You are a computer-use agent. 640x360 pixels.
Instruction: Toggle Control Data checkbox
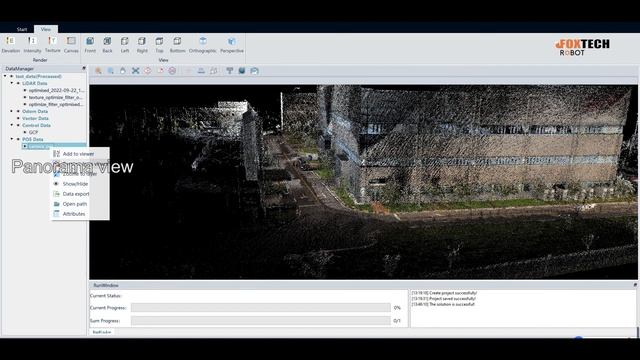18,125
